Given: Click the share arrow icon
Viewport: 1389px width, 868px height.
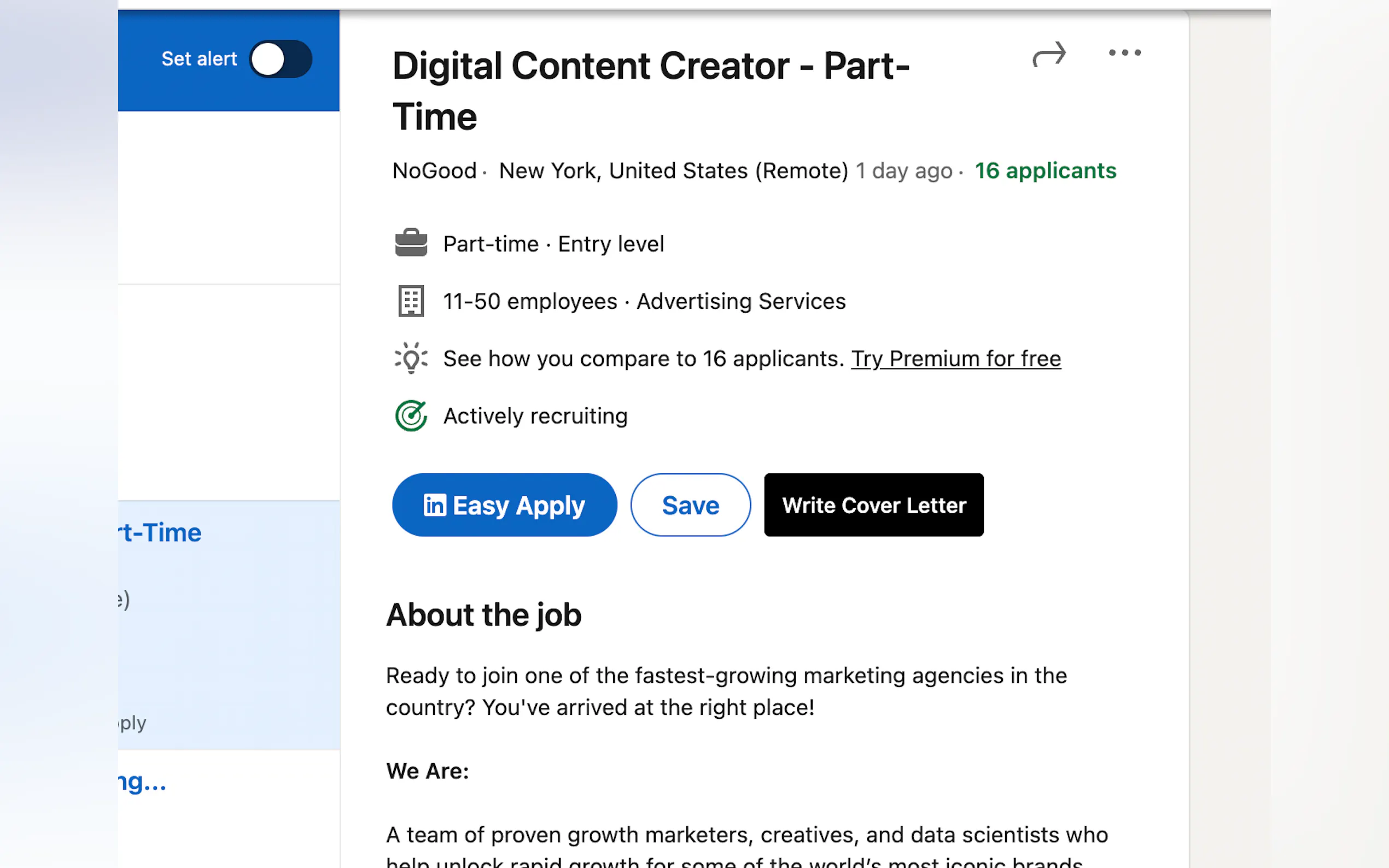Looking at the screenshot, I should point(1048,55).
